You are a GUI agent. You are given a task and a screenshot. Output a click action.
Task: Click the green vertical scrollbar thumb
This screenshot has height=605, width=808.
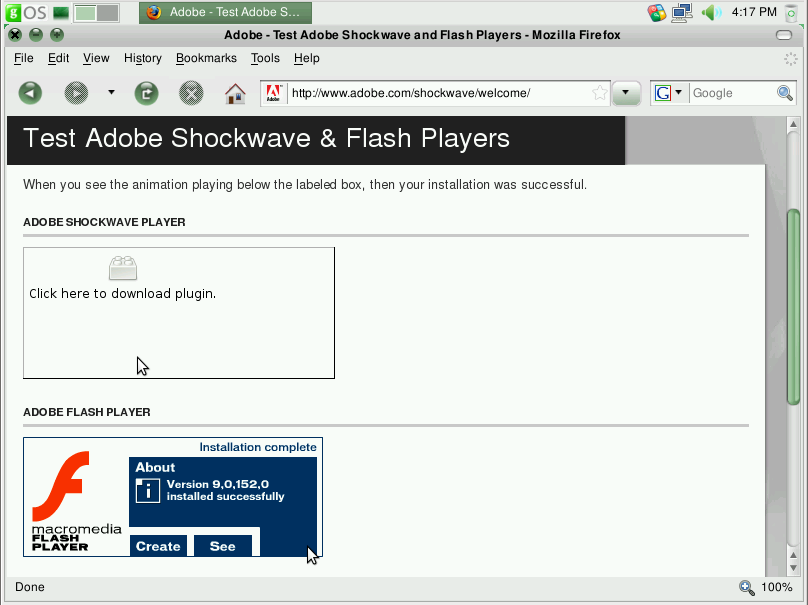793,306
